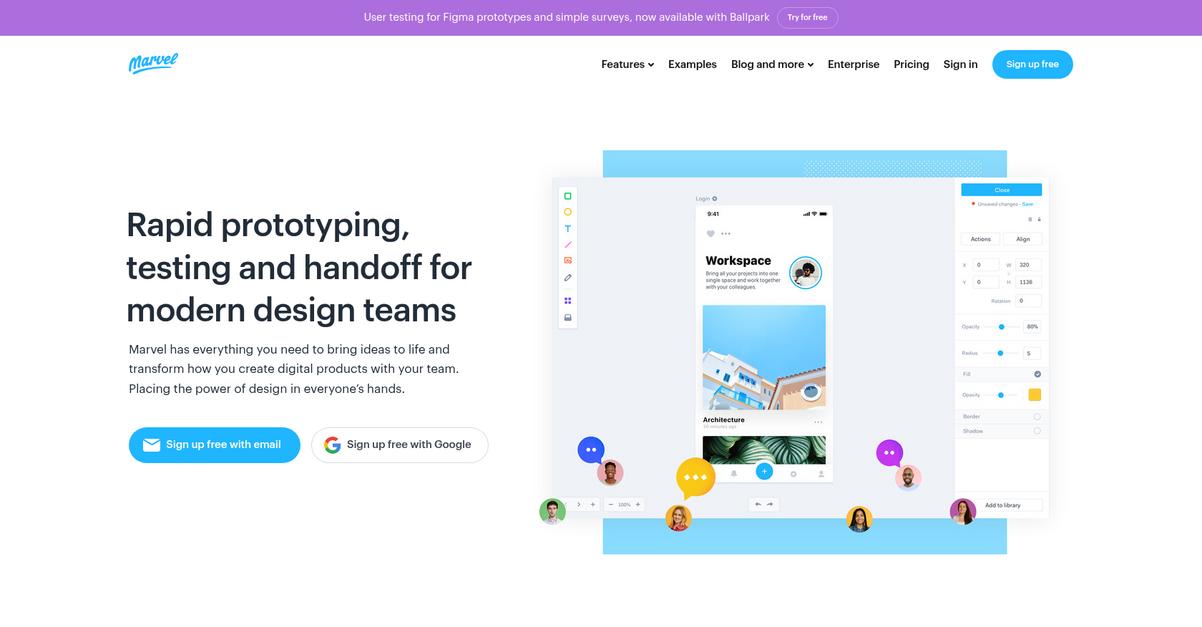Image resolution: width=1202 pixels, height=627 pixels.
Task: Expand the Features dropdown menu
Action: [627, 64]
